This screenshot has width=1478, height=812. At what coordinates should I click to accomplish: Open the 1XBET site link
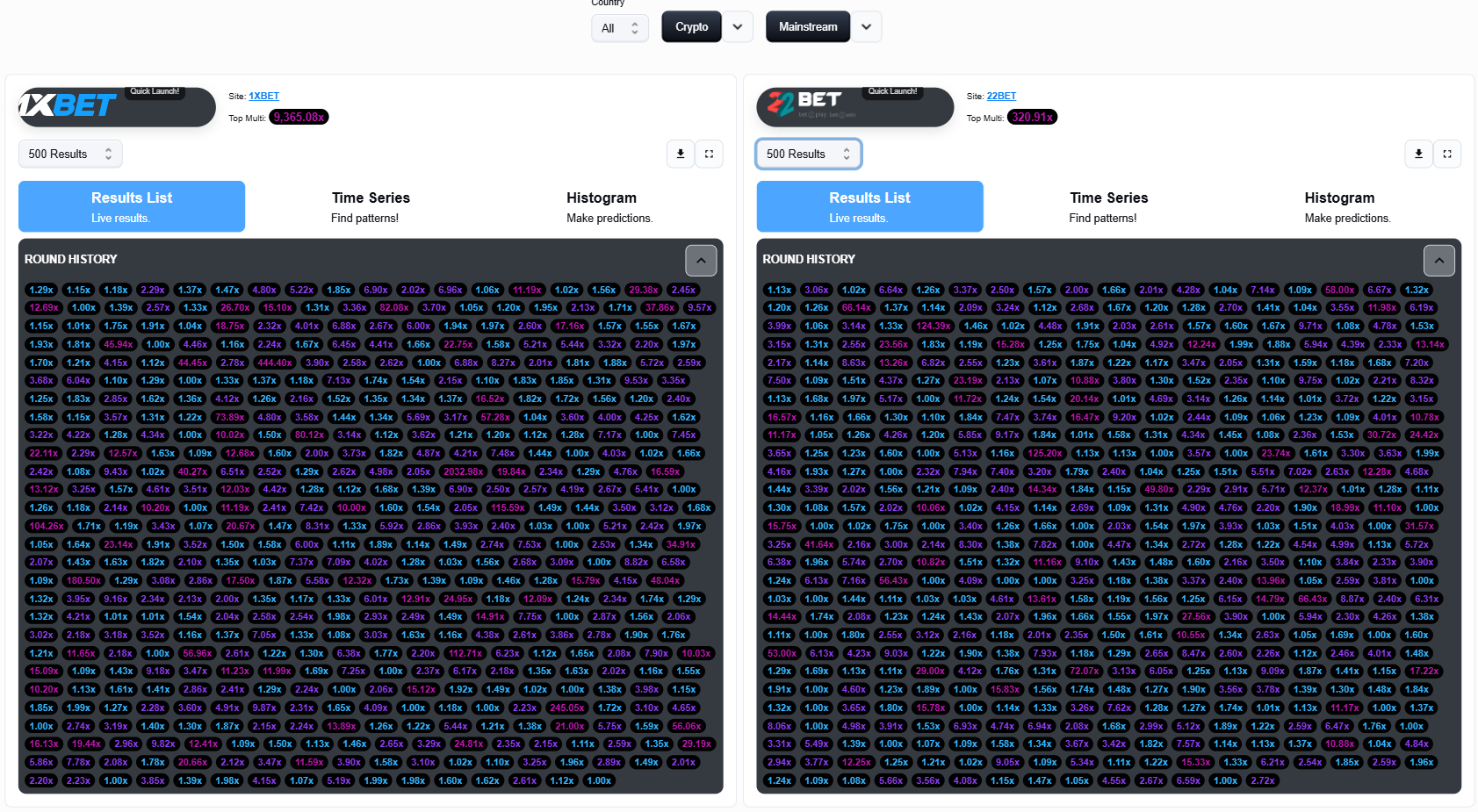263,97
